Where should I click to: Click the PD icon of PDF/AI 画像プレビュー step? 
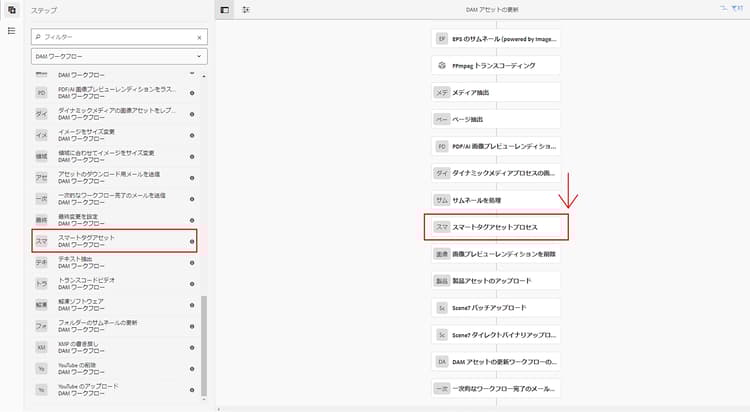42,93
